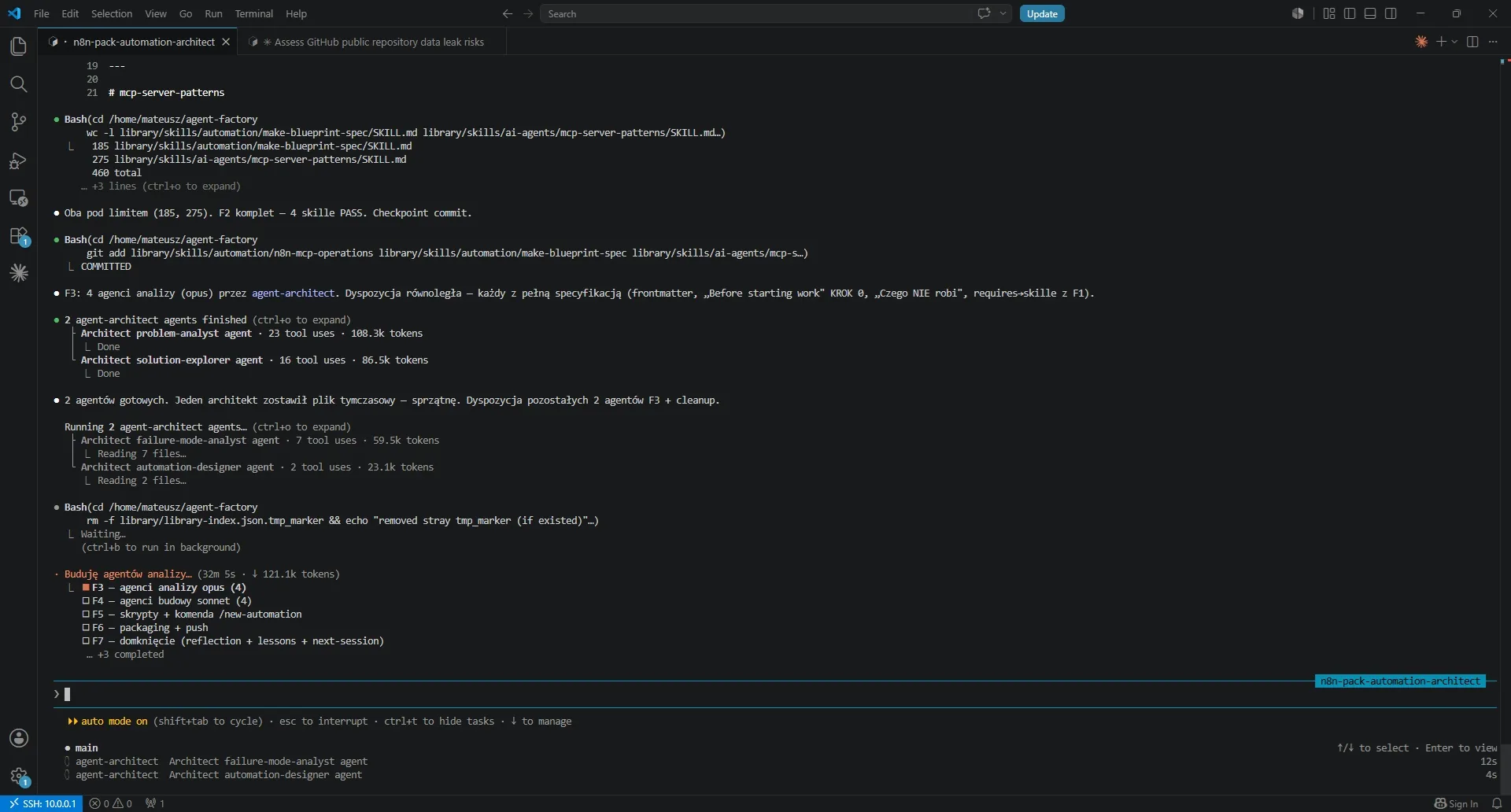Expand the '+3 completed' tasks line
The image size is (1511, 812).
(x=125, y=655)
